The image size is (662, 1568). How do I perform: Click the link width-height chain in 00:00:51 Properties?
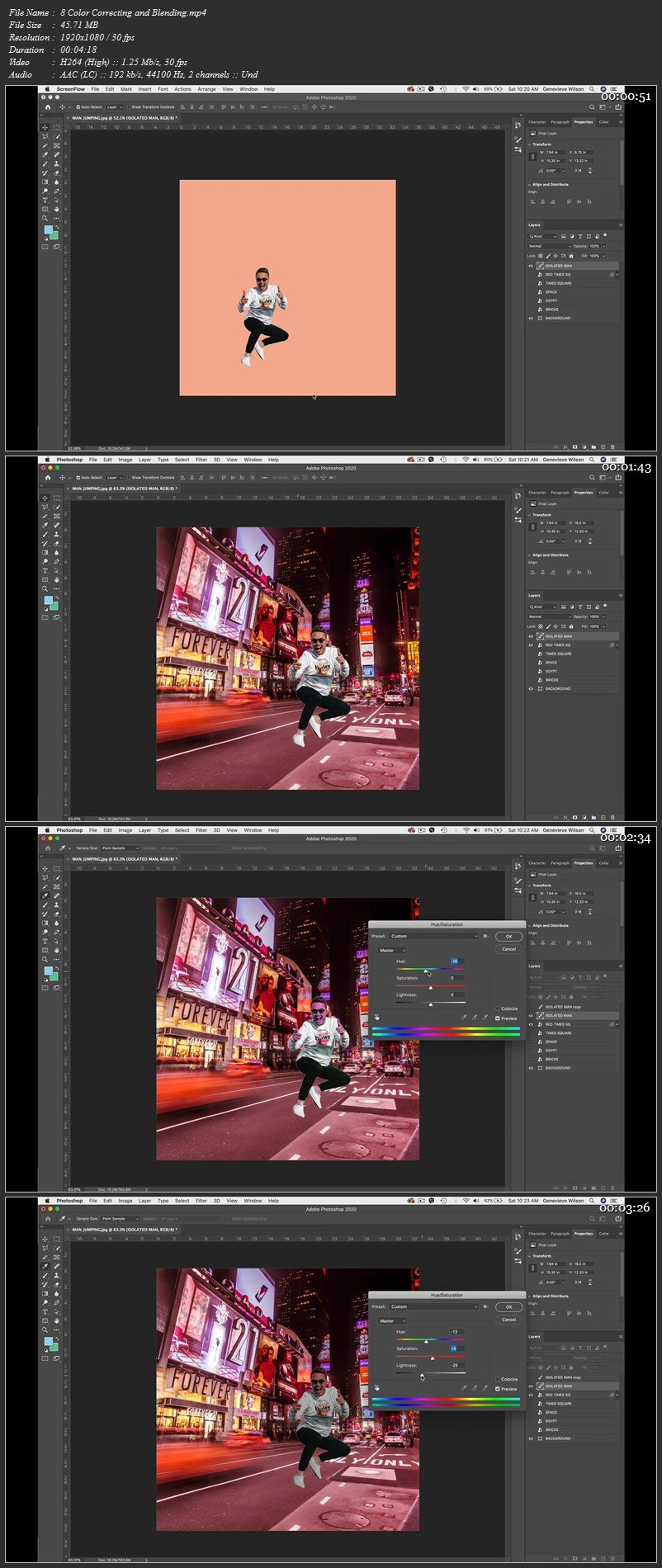pyautogui.click(x=532, y=157)
